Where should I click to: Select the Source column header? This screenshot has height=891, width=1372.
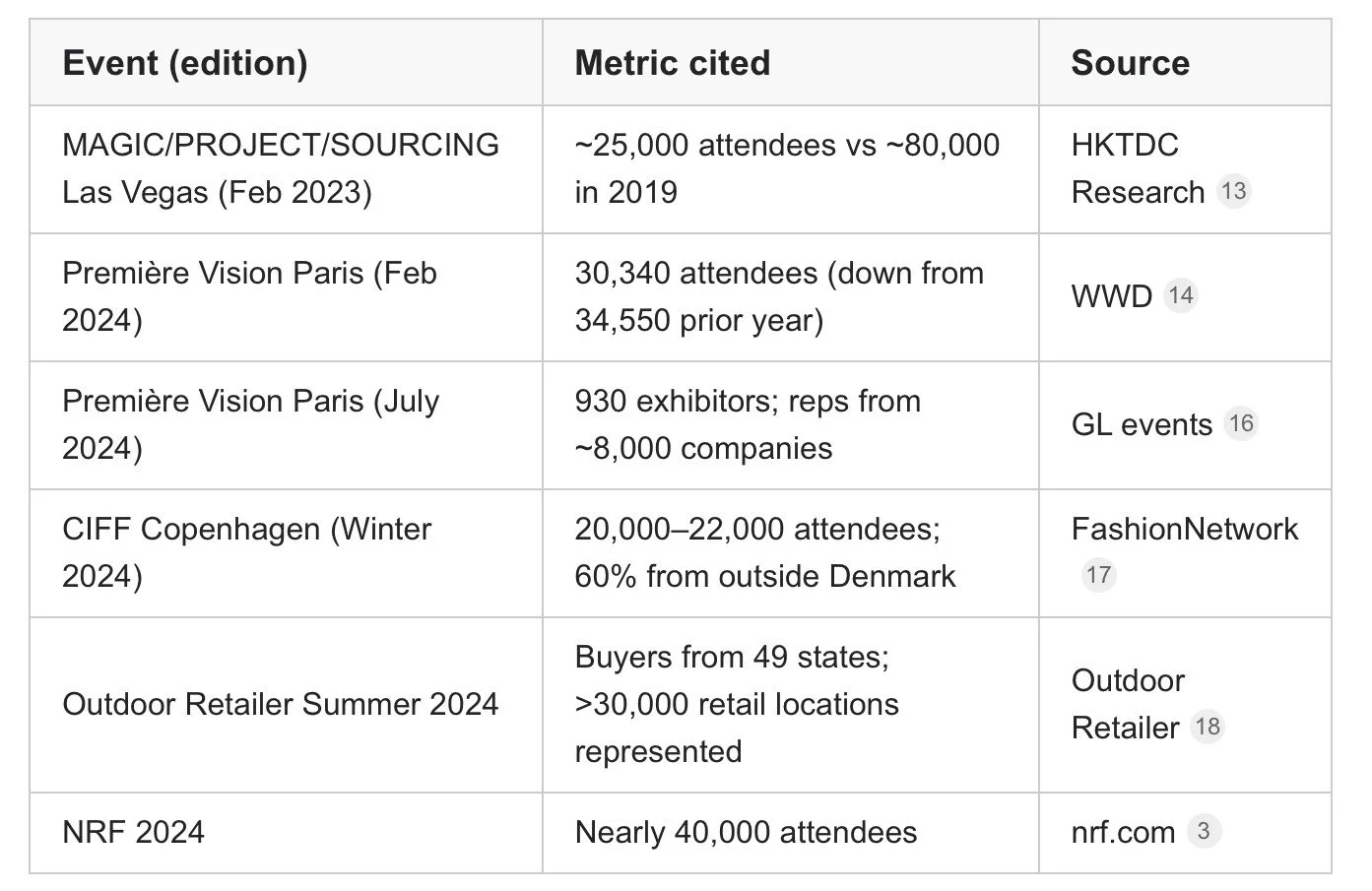pos(1185,63)
